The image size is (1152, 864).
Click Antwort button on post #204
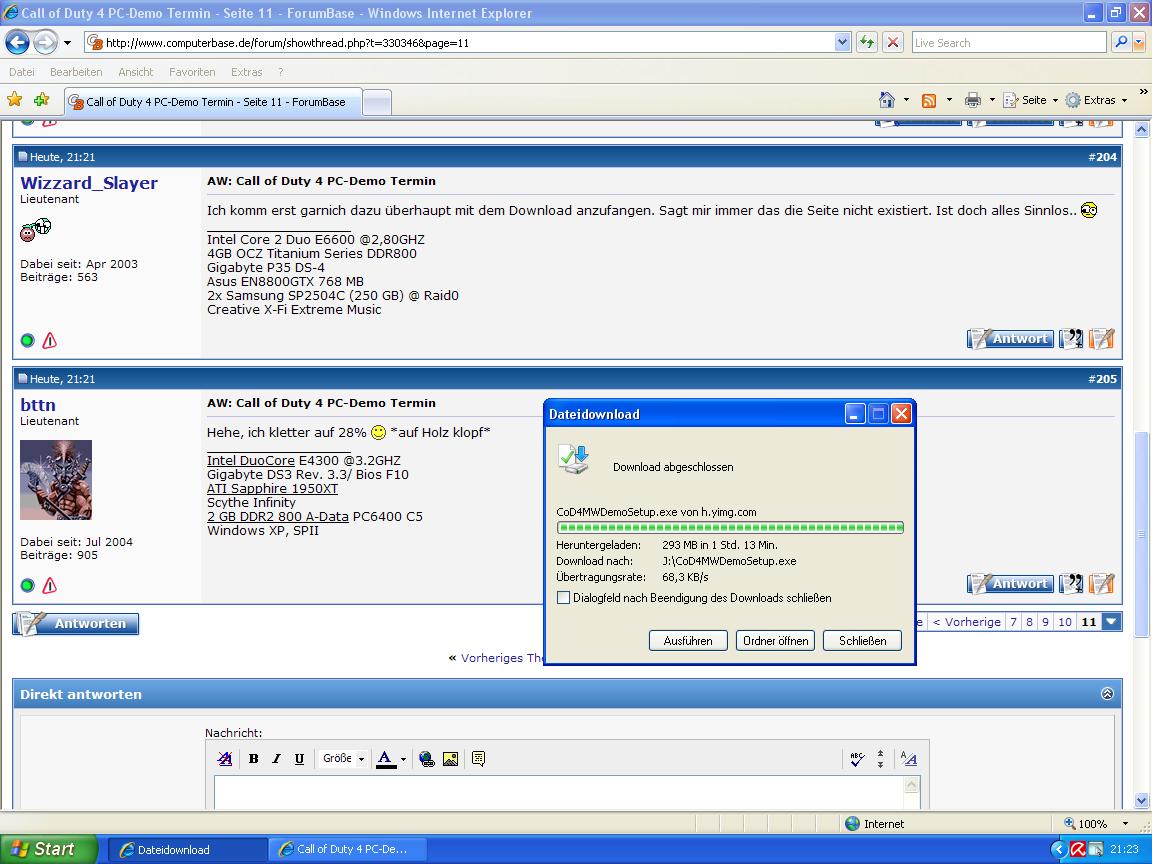1010,339
